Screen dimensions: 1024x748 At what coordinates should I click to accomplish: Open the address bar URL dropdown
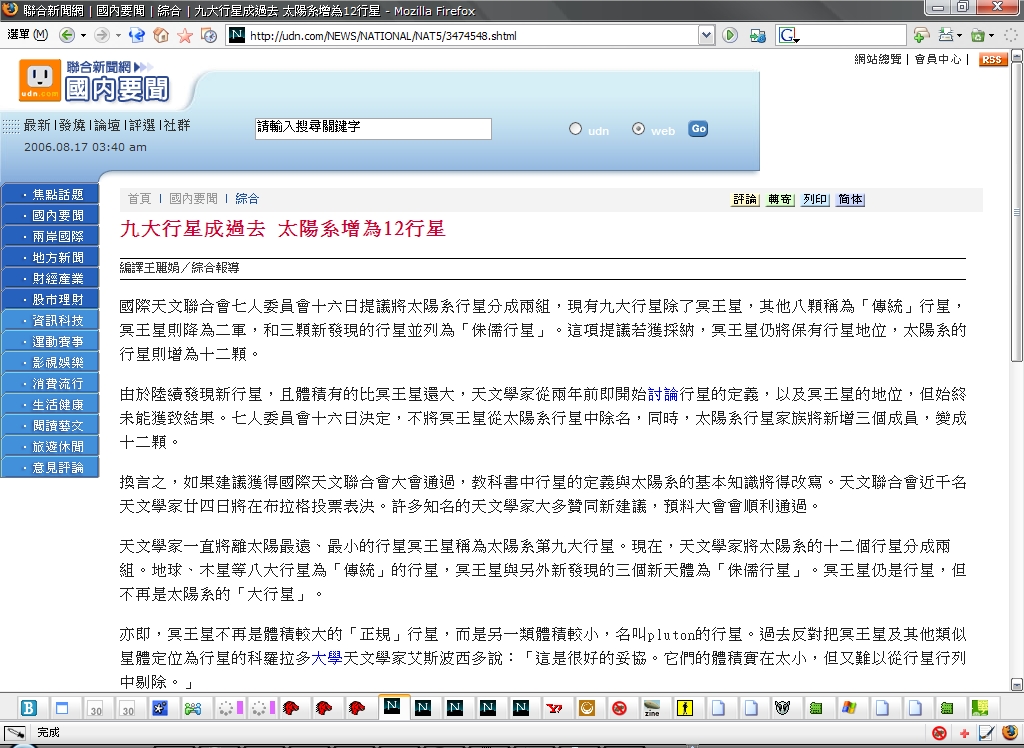(706, 35)
